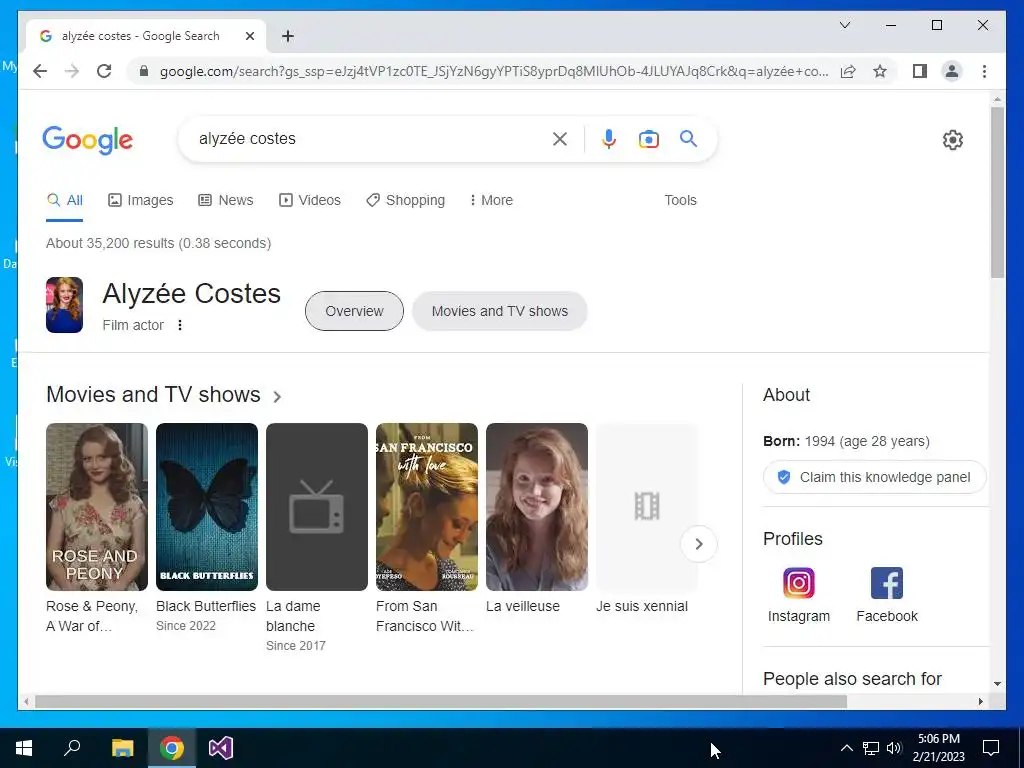Reload the current page
Viewport: 1024px width, 768px height.
pyautogui.click(x=104, y=71)
